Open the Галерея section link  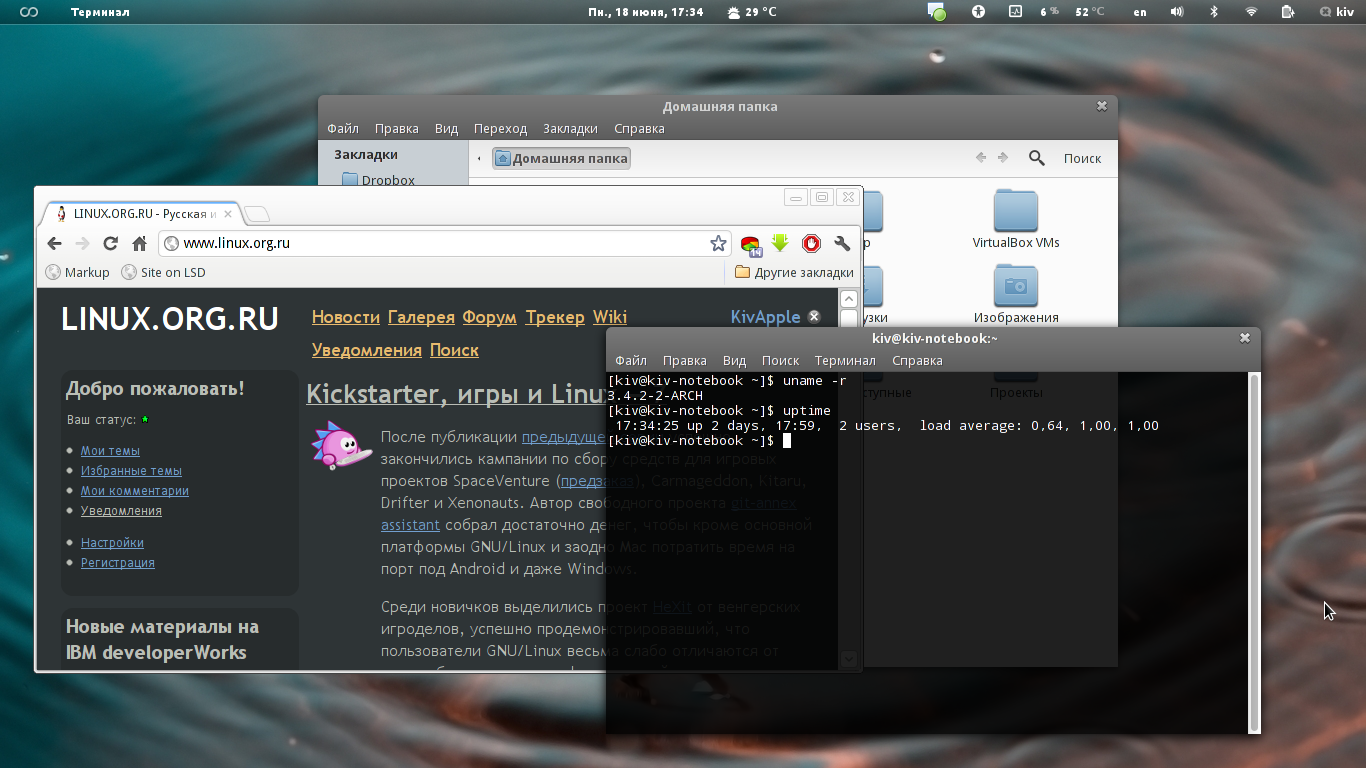click(x=421, y=317)
